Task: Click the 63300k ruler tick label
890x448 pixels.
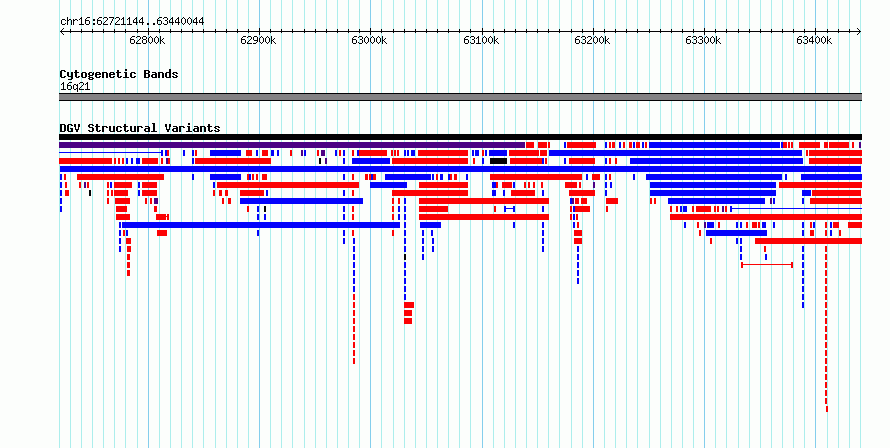Action: 704,40
